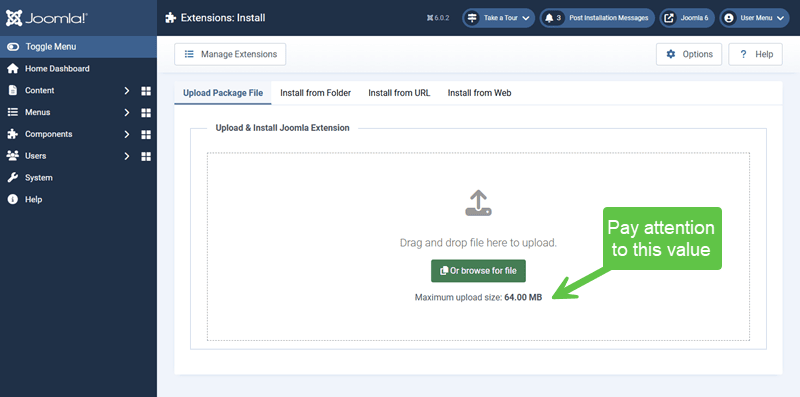800x397 pixels.
Task: Open the User Menu dropdown
Action: [x=754, y=18]
